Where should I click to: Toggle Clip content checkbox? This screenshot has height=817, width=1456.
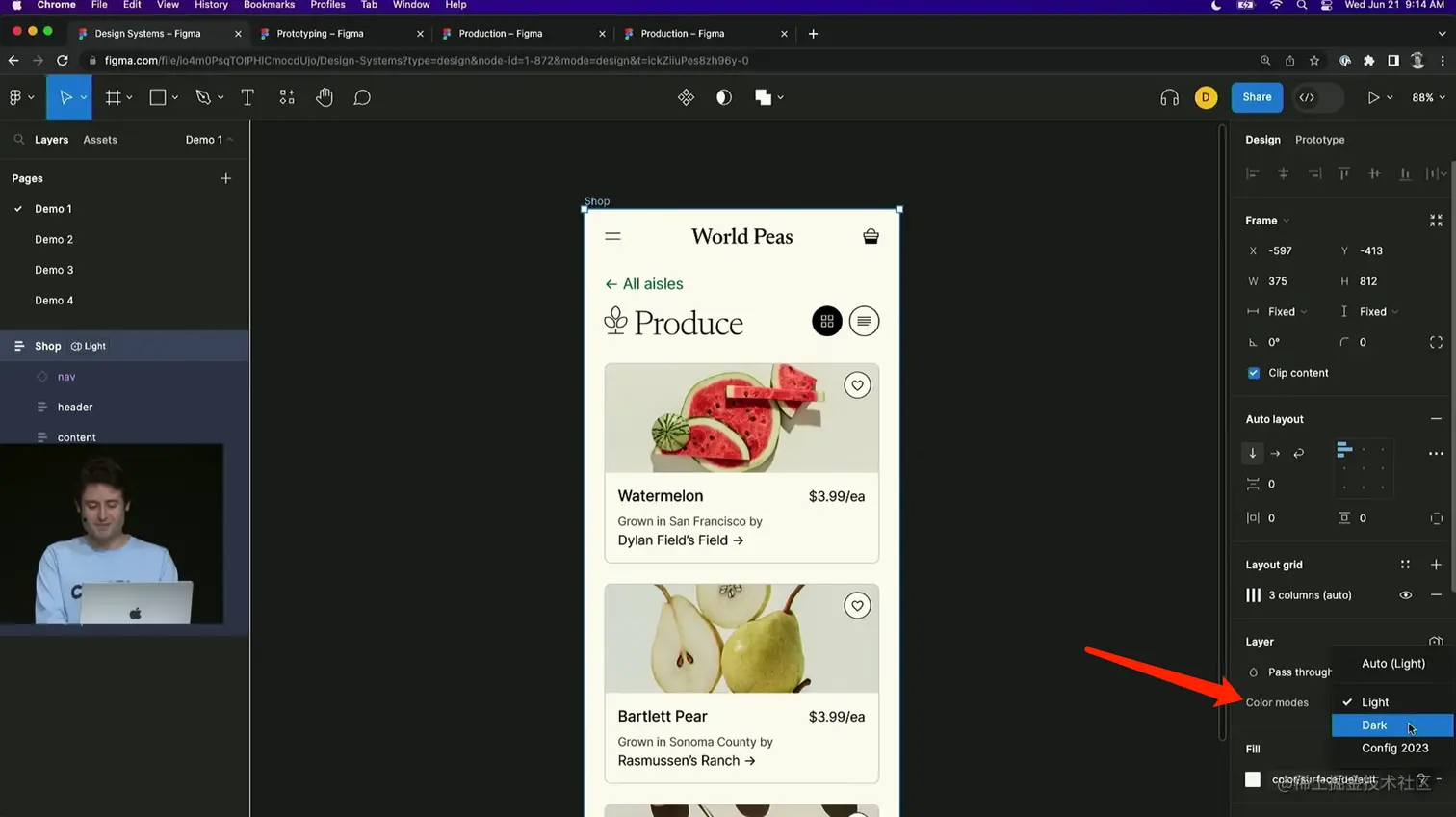(x=1254, y=373)
